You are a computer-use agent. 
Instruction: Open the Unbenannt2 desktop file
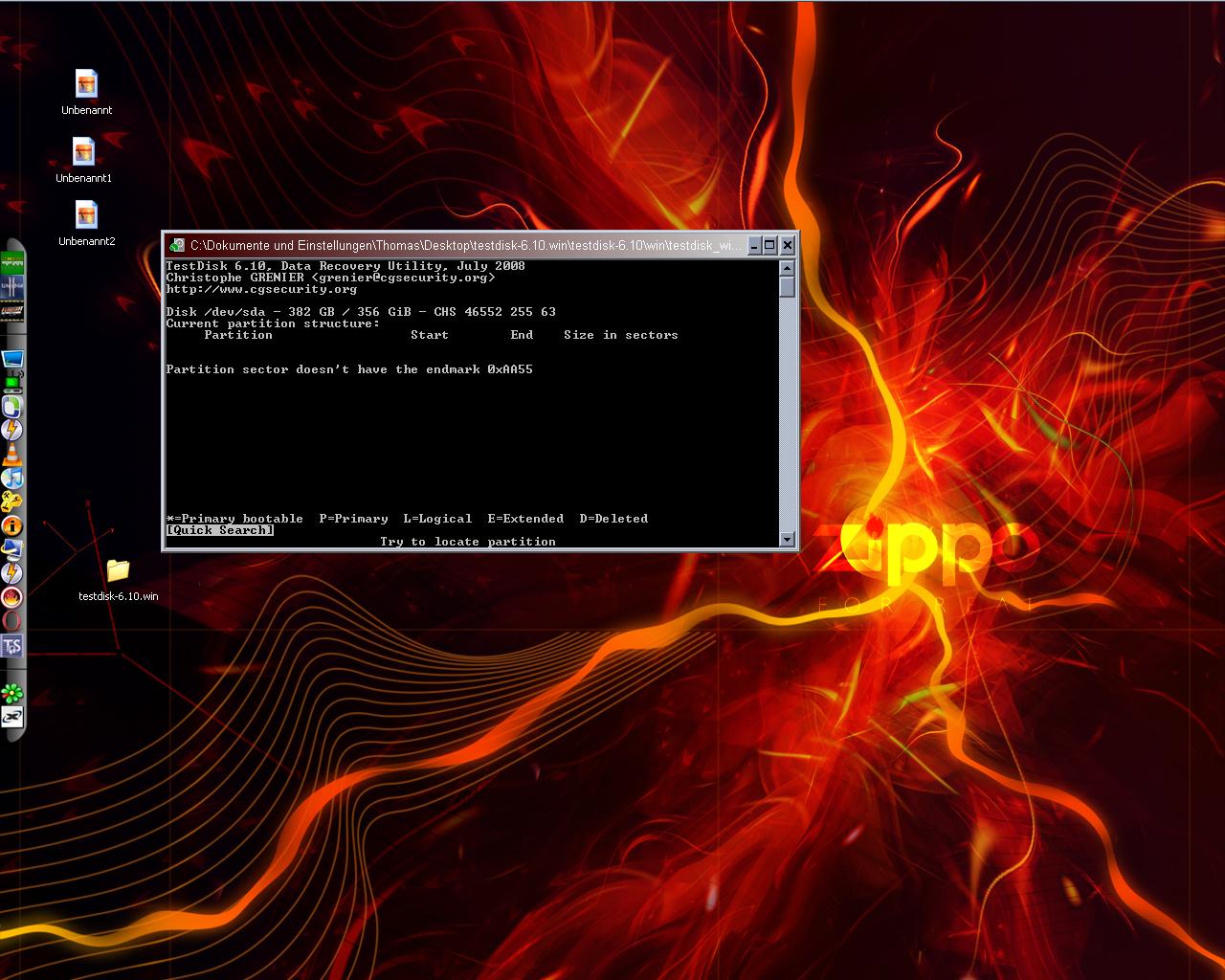(86, 223)
